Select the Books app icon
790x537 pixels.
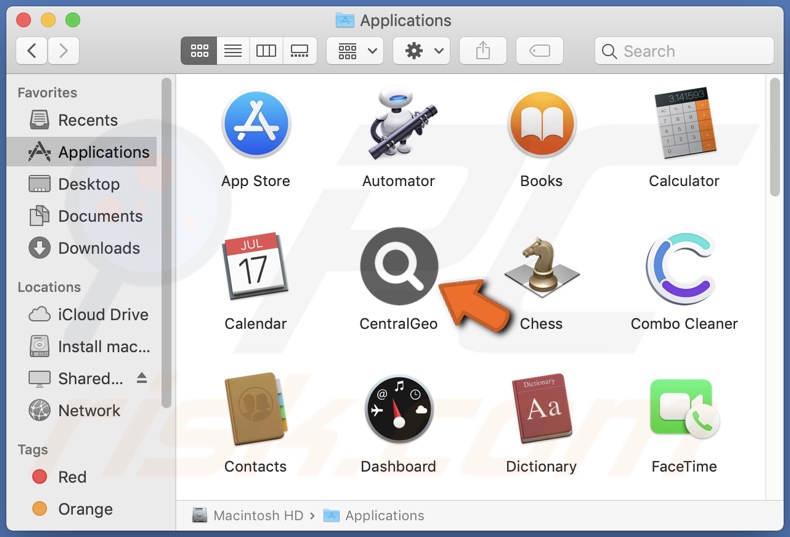(x=542, y=124)
